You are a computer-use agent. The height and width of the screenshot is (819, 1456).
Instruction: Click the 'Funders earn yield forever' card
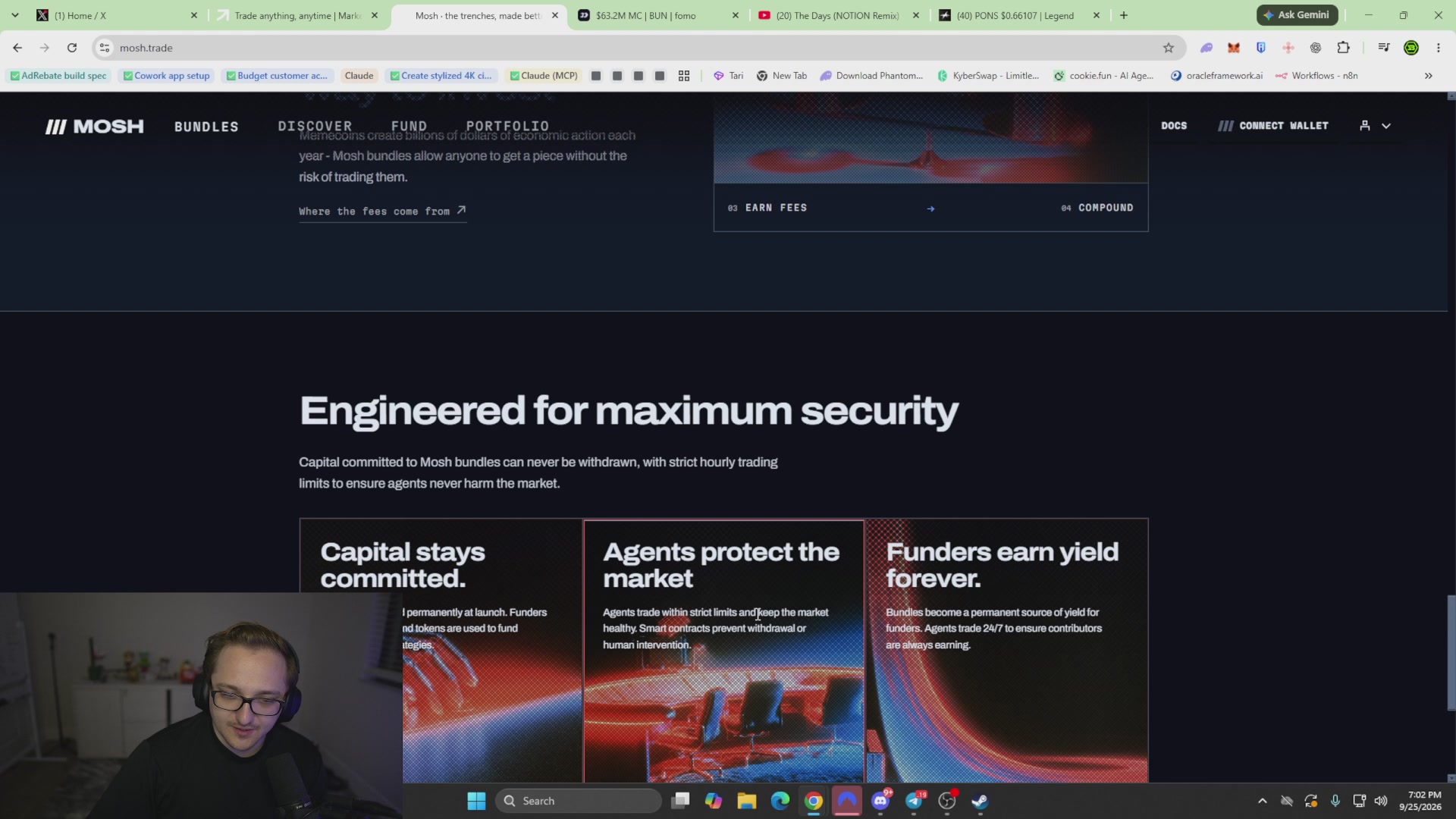1007,651
